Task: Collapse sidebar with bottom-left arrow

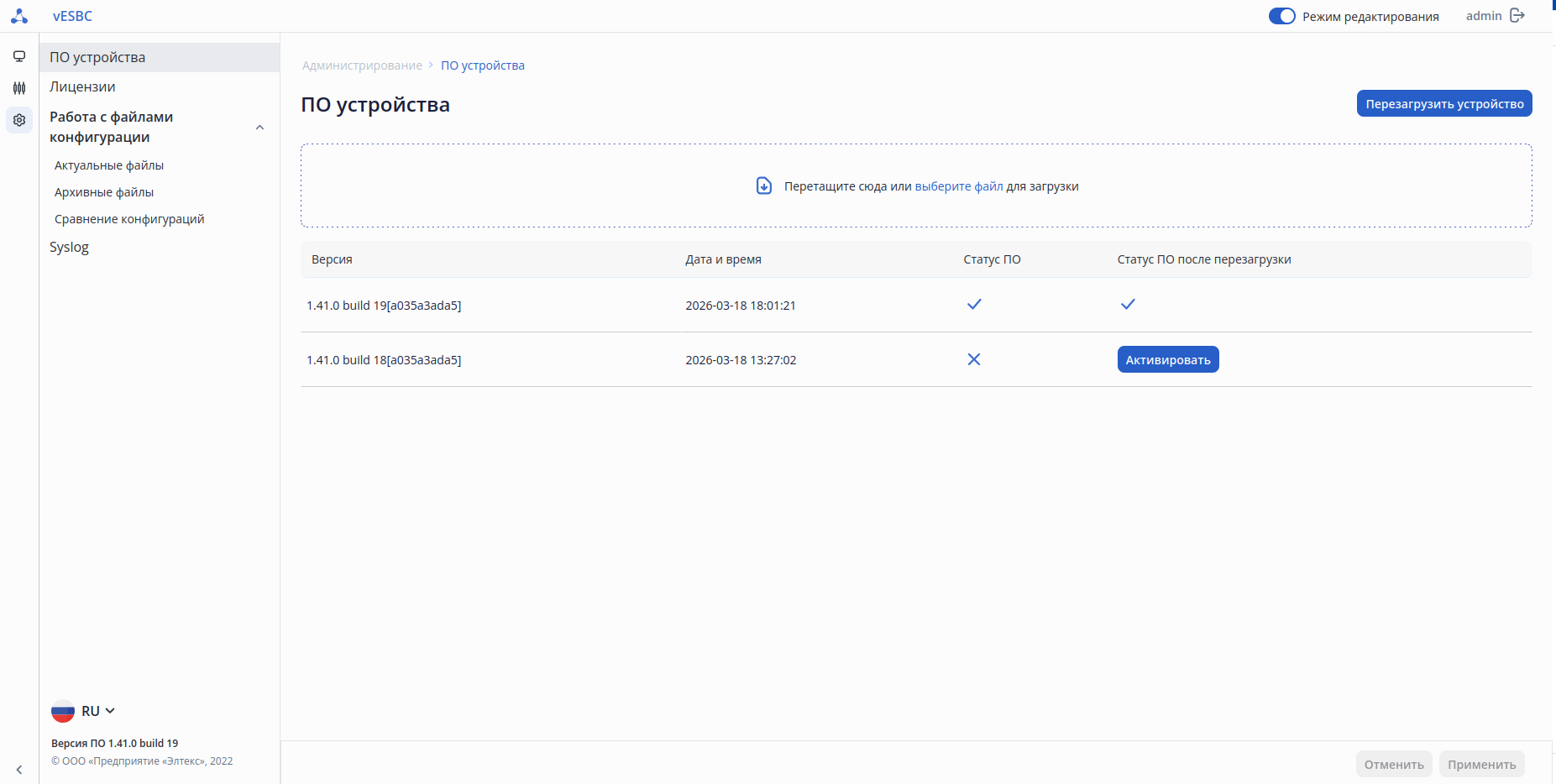Action: [19, 769]
